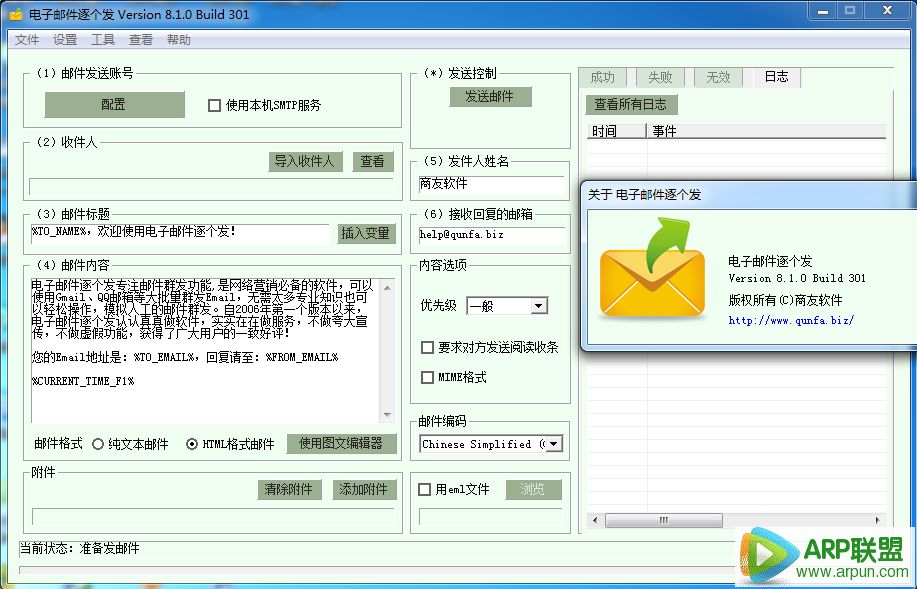This screenshot has width=917, height=589.
Task: Open the 查看 menu
Action: pyautogui.click(x=141, y=40)
